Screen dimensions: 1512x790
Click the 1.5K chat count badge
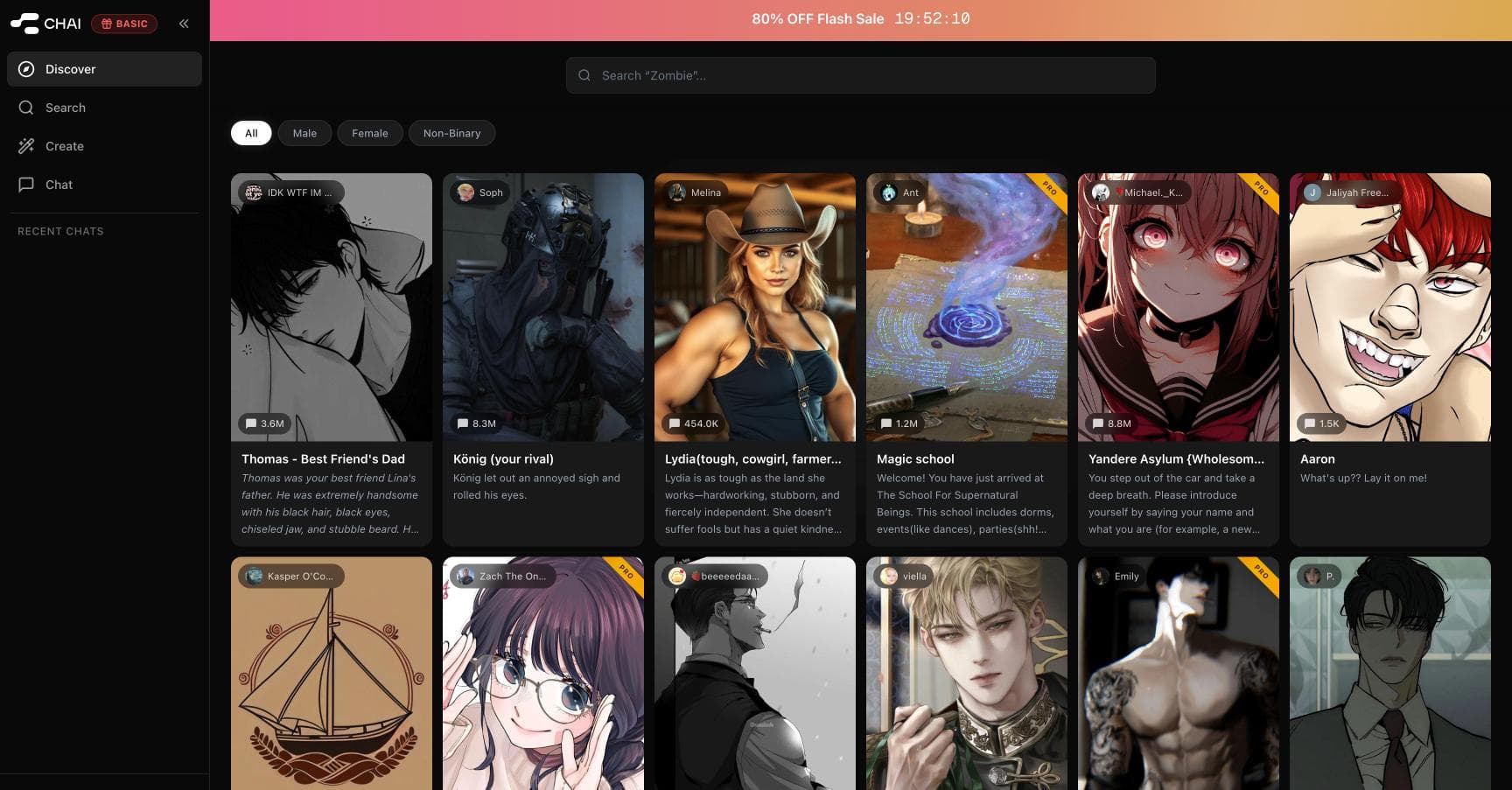pyautogui.click(x=1321, y=423)
